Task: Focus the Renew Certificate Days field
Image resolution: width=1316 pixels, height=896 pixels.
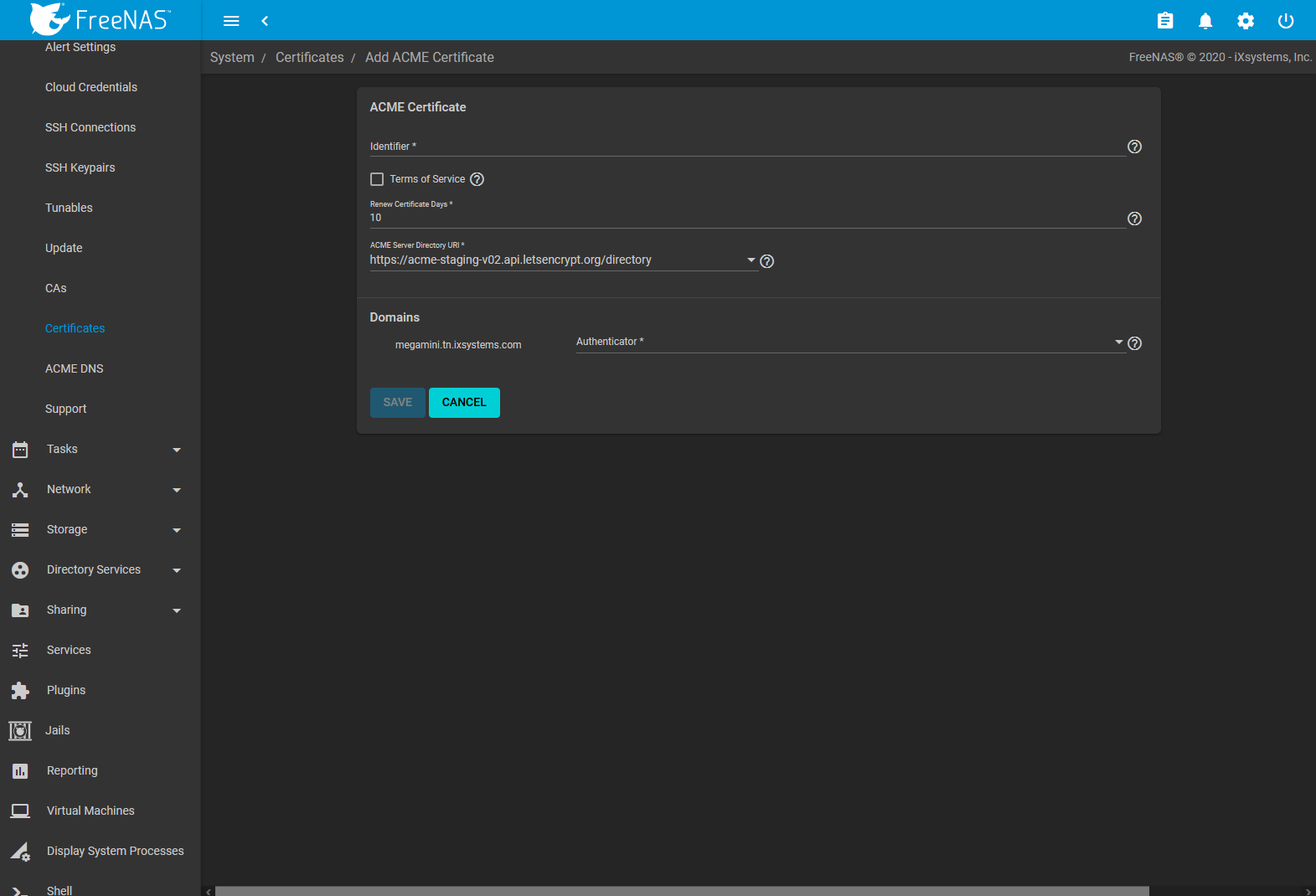Action: point(747,218)
